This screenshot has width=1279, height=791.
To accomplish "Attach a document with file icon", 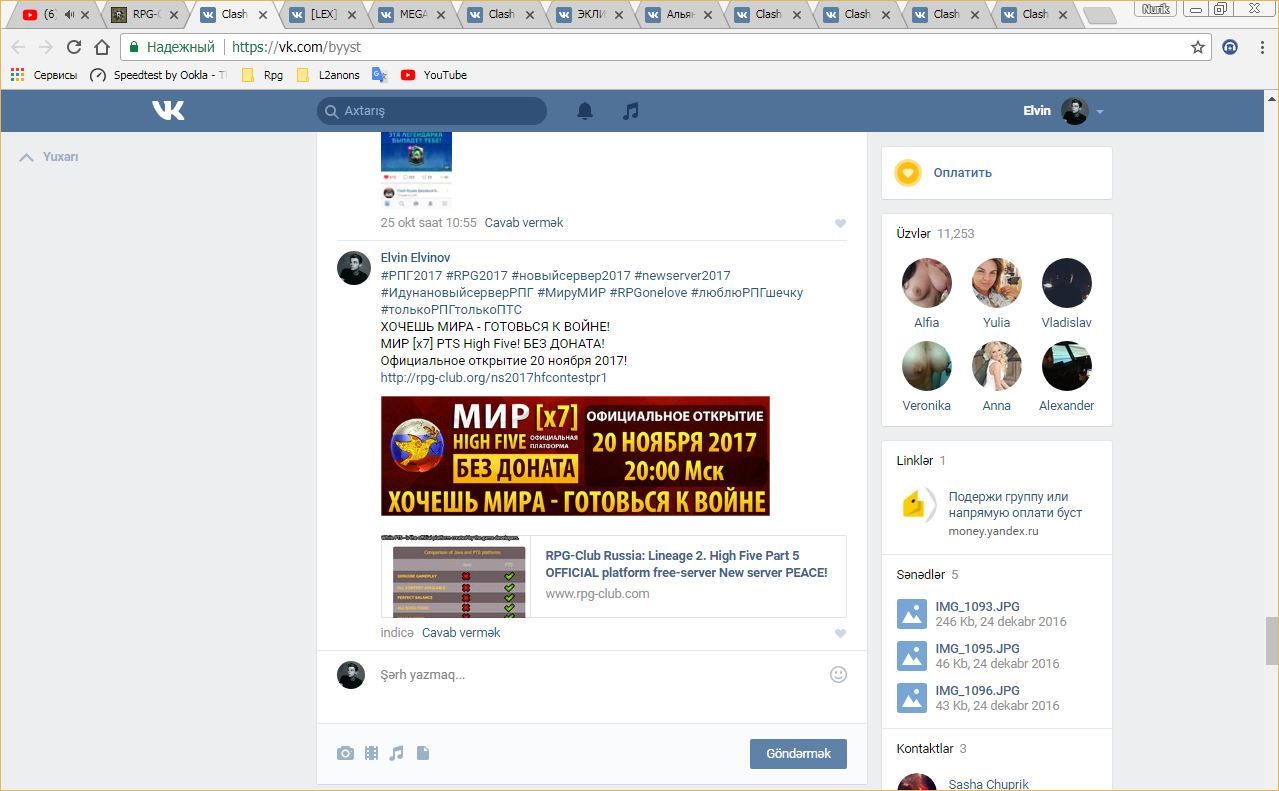I will click(422, 753).
